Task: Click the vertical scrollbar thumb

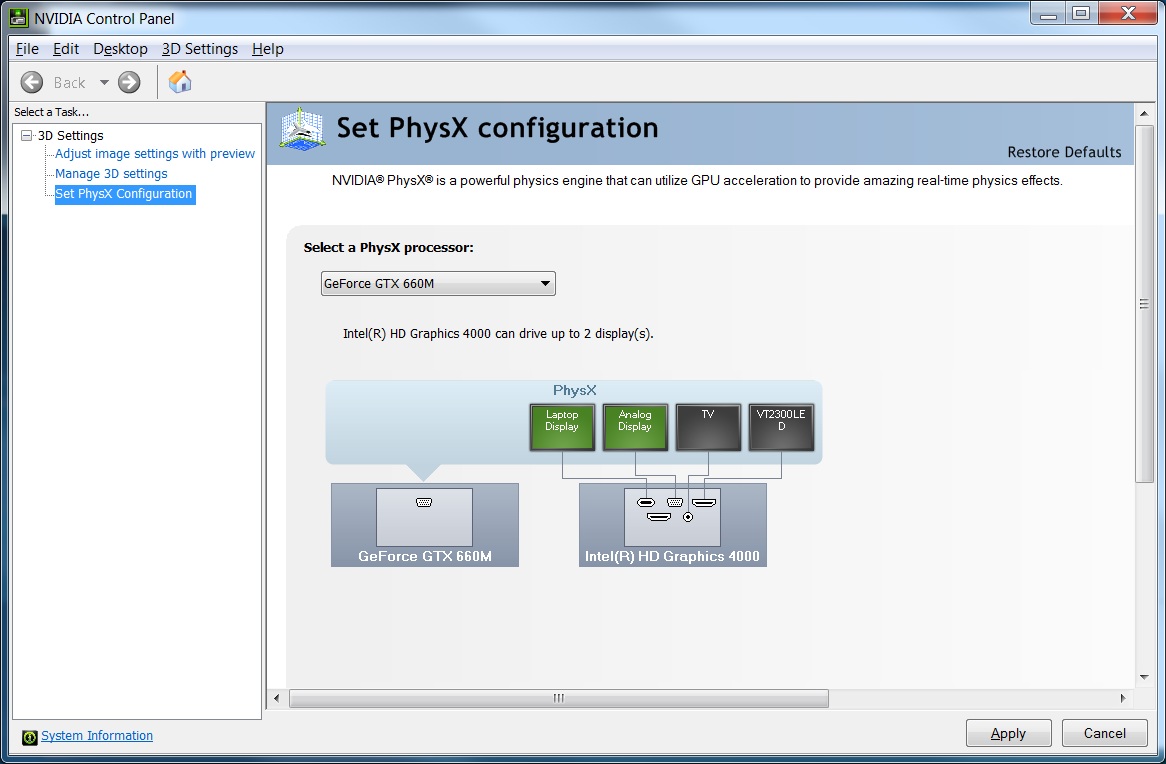Action: pyautogui.click(x=1144, y=304)
